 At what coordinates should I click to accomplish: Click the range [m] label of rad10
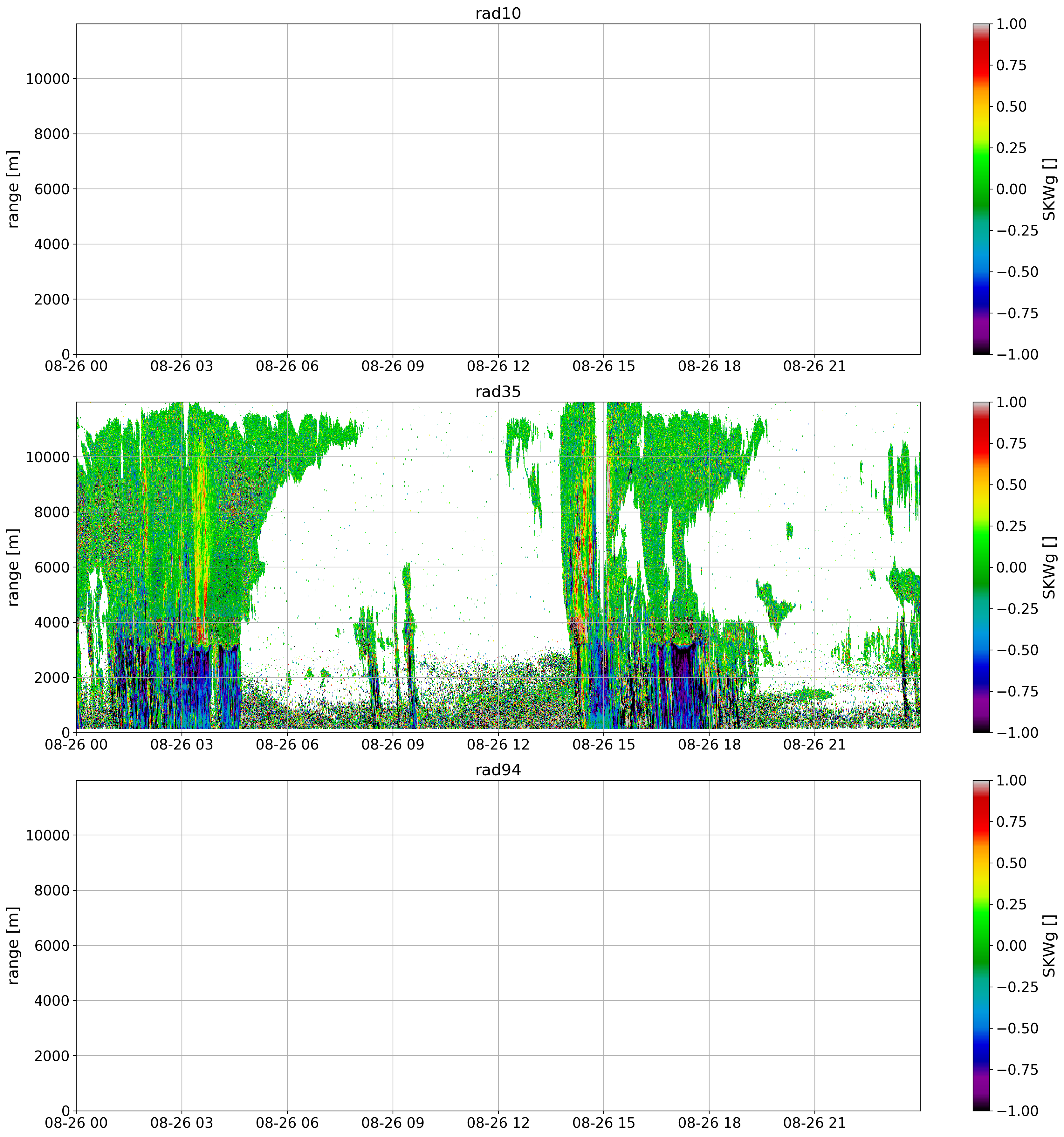(14, 189)
